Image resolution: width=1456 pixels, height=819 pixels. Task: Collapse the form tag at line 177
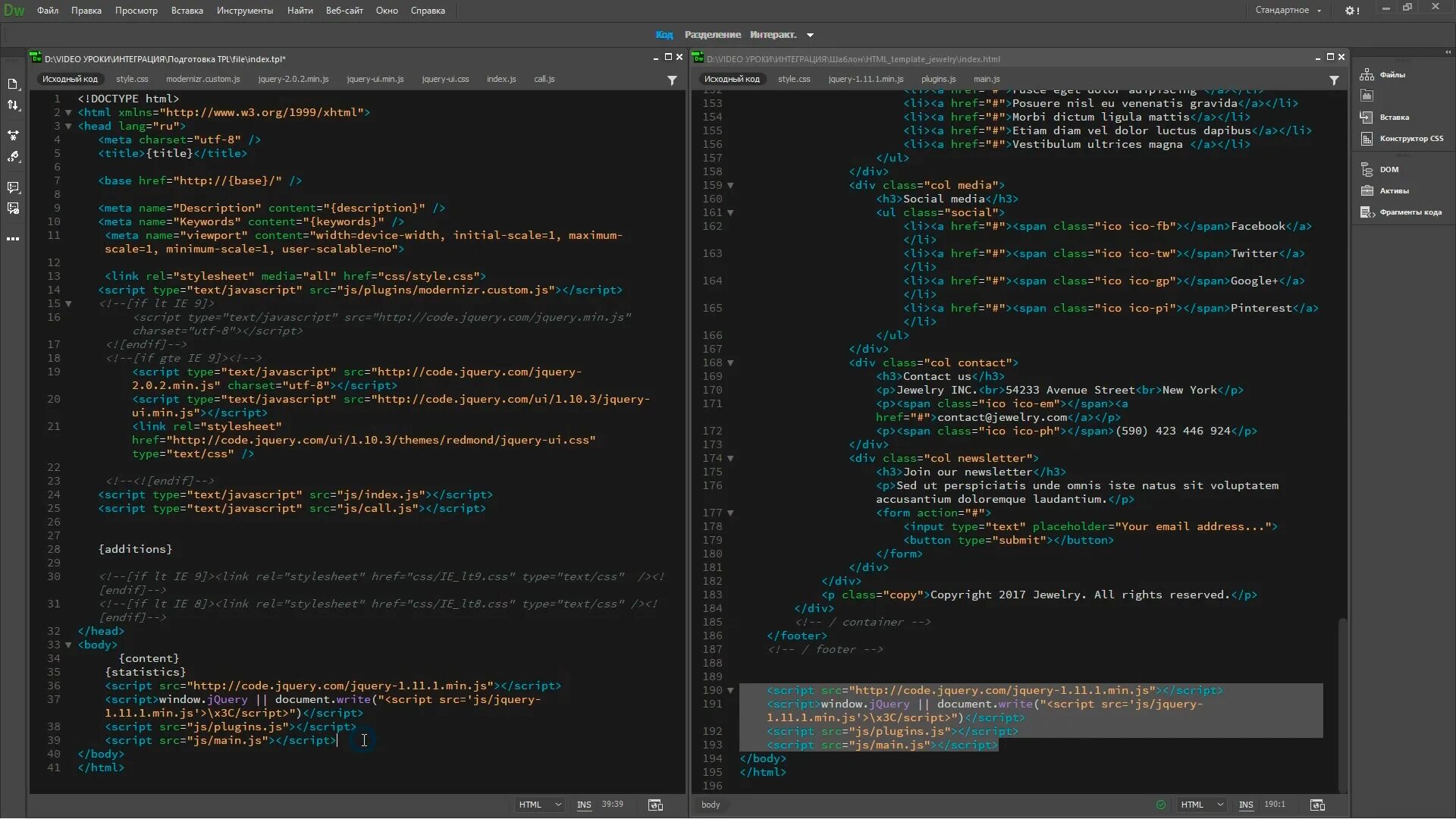coord(730,513)
